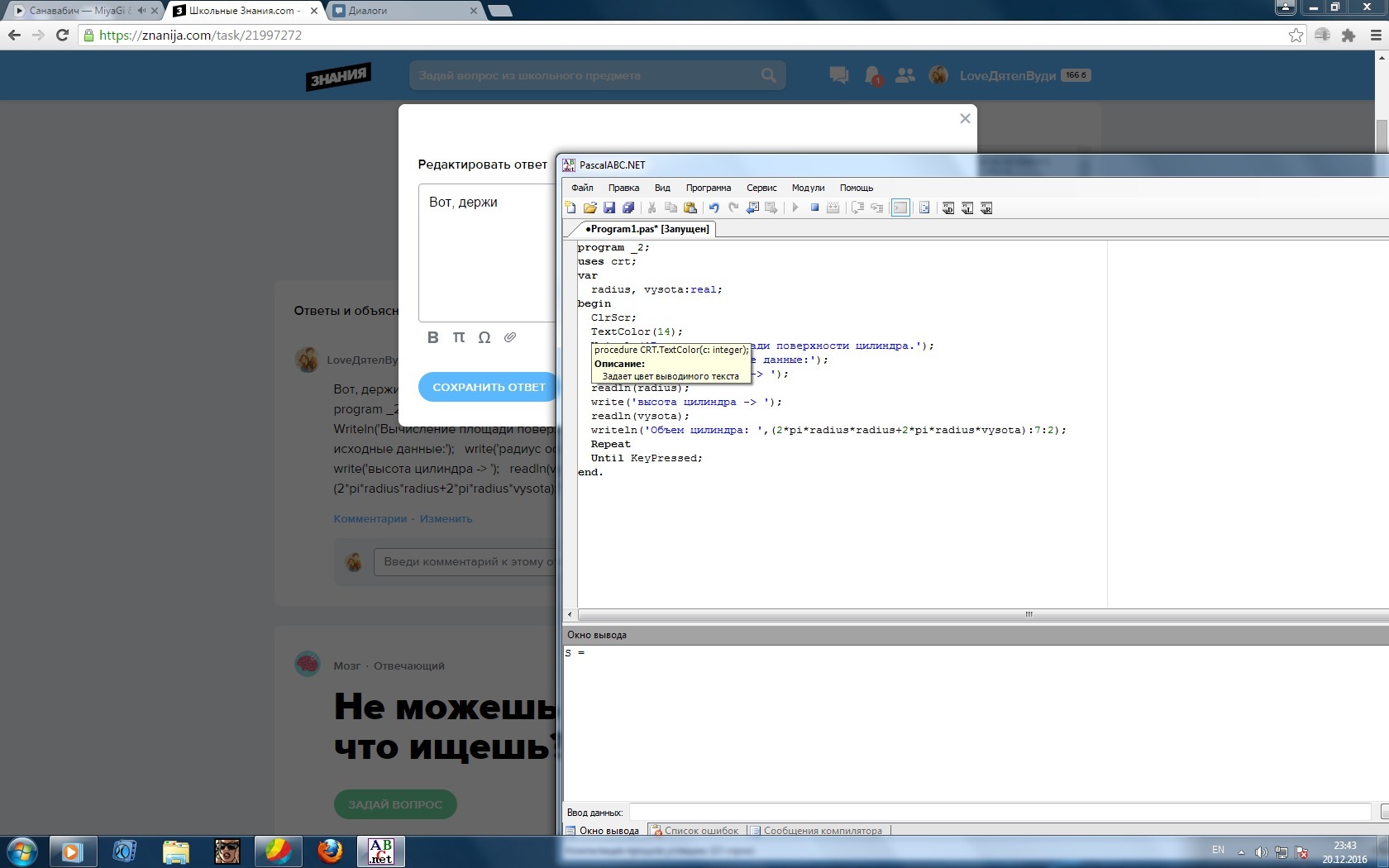Click the step over debug icon
1389x868 pixels.
[x=857, y=207]
